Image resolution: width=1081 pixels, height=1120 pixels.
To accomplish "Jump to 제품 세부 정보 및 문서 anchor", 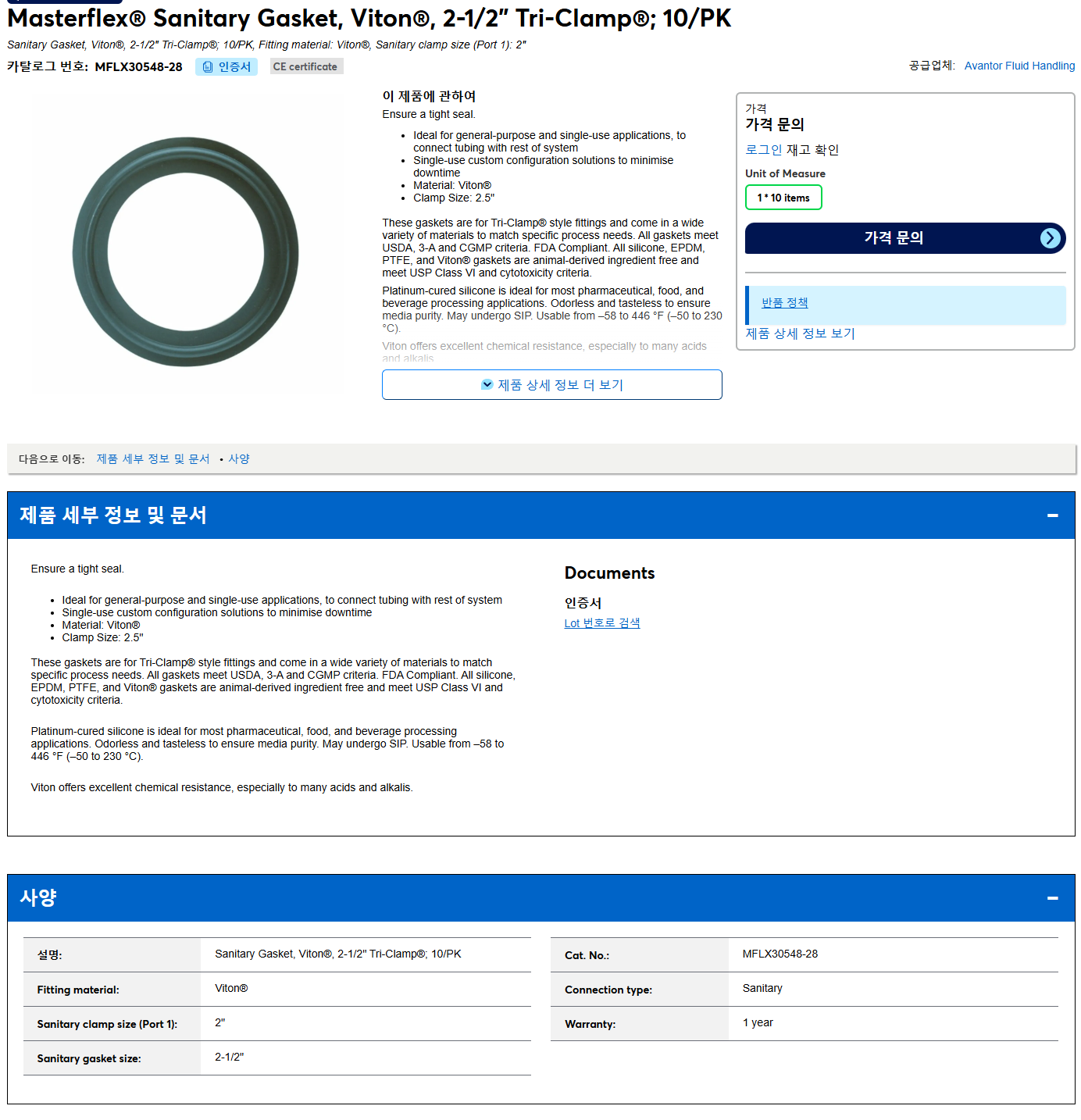I will pyautogui.click(x=153, y=459).
